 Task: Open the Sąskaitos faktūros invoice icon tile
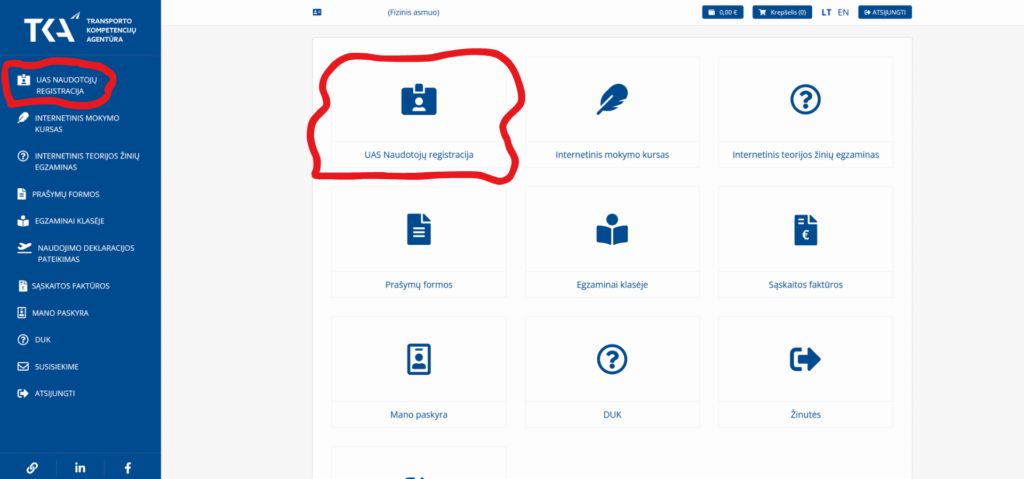coord(805,229)
